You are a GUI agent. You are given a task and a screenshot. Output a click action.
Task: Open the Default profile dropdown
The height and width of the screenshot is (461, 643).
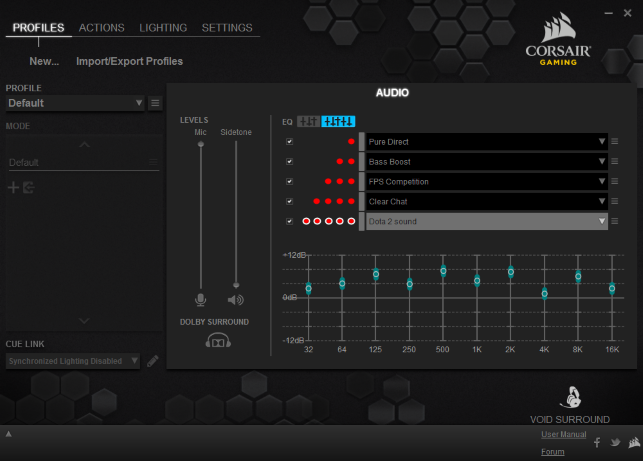point(75,103)
